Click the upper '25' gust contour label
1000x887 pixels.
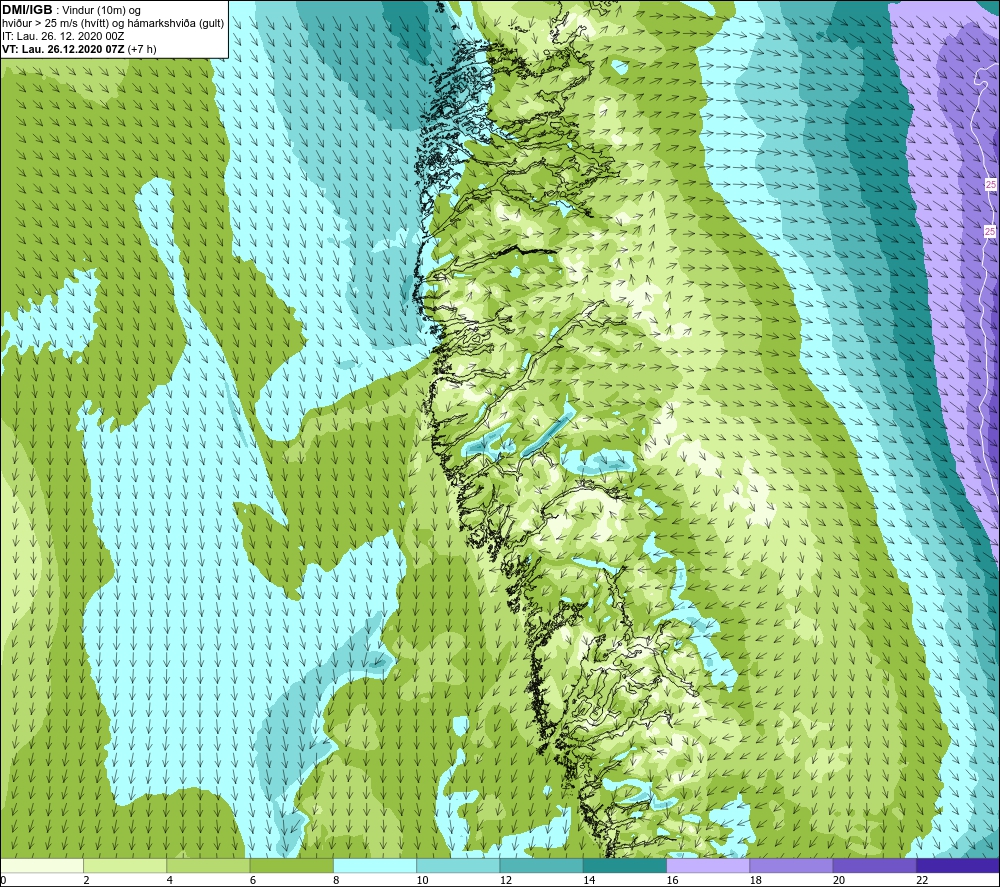point(990,184)
